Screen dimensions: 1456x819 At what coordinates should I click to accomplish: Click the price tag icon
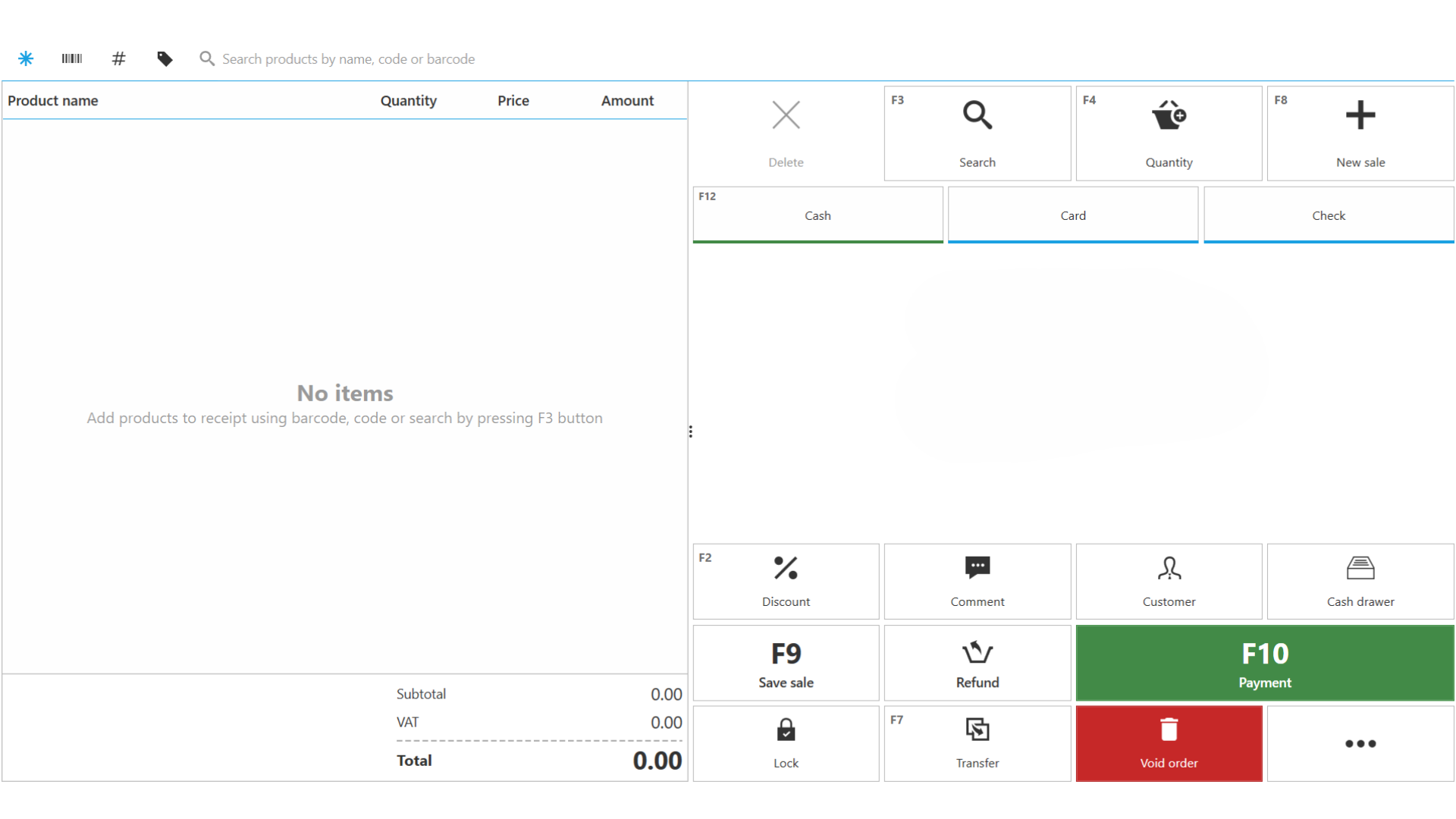(165, 58)
